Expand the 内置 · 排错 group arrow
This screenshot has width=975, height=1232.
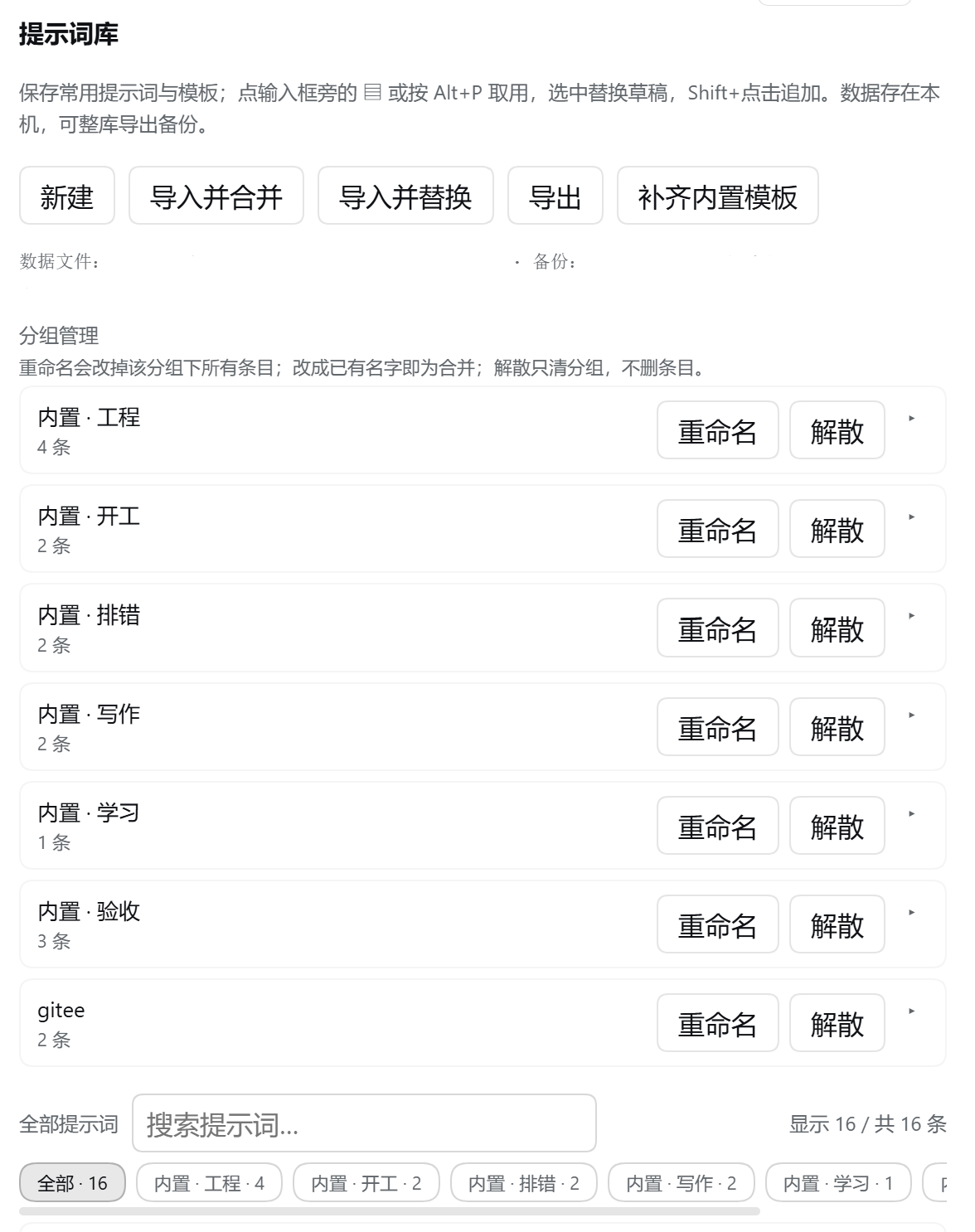coord(912,616)
